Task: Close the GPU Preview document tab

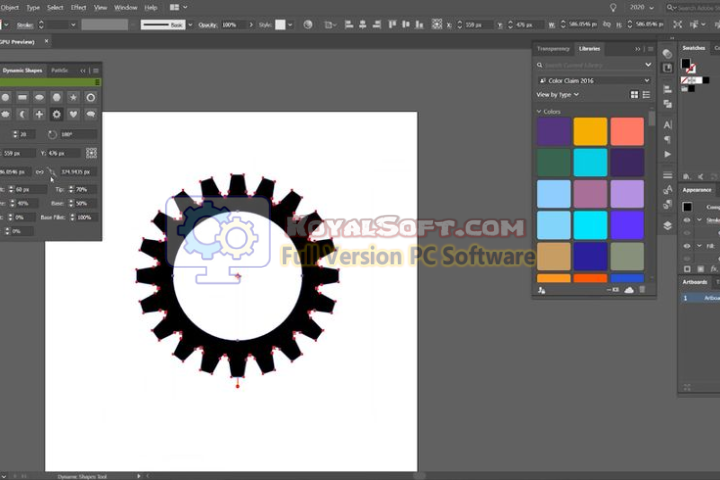Action: pyautogui.click(x=46, y=41)
